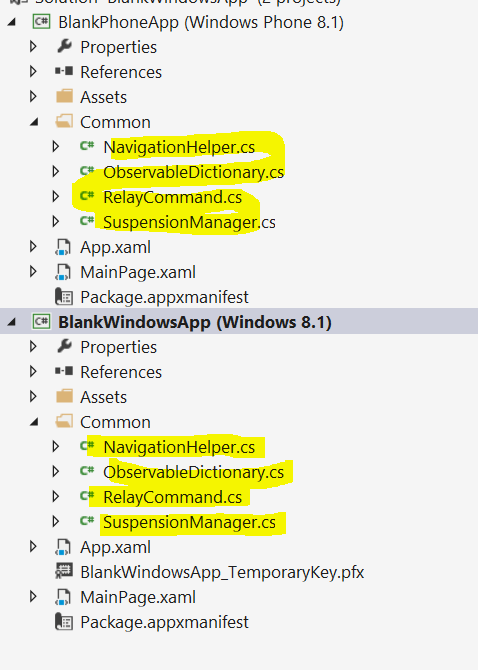Expand BlankWindowsApp NavigationHelper.cs node
Image resolution: width=478 pixels, height=670 pixels.
pos(56,447)
